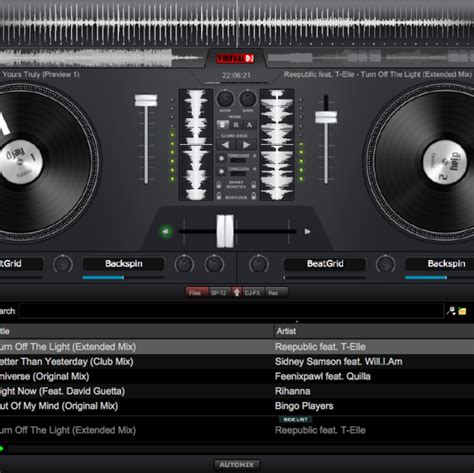Turn the left gain knob in mixer

225,99
